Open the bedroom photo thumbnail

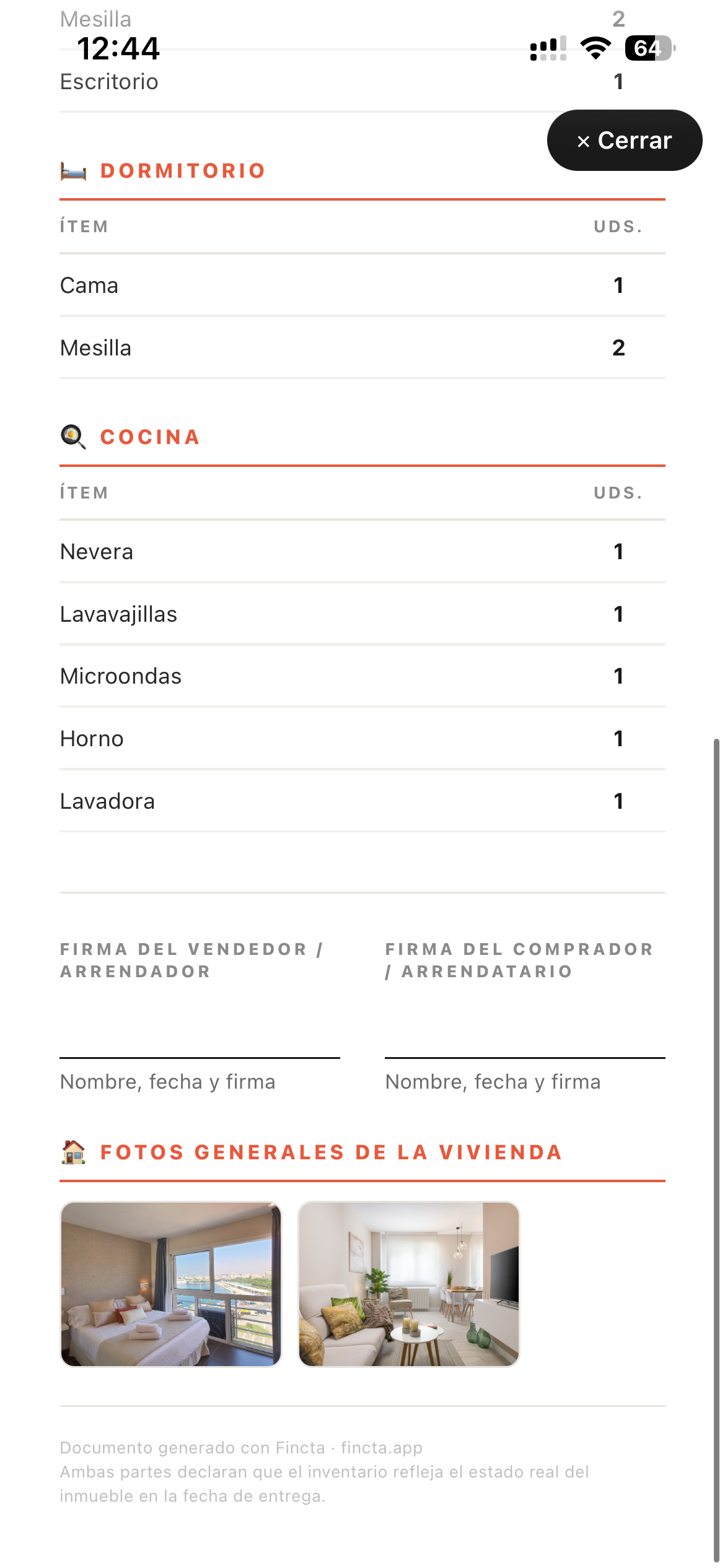[x=171, y=1284]
